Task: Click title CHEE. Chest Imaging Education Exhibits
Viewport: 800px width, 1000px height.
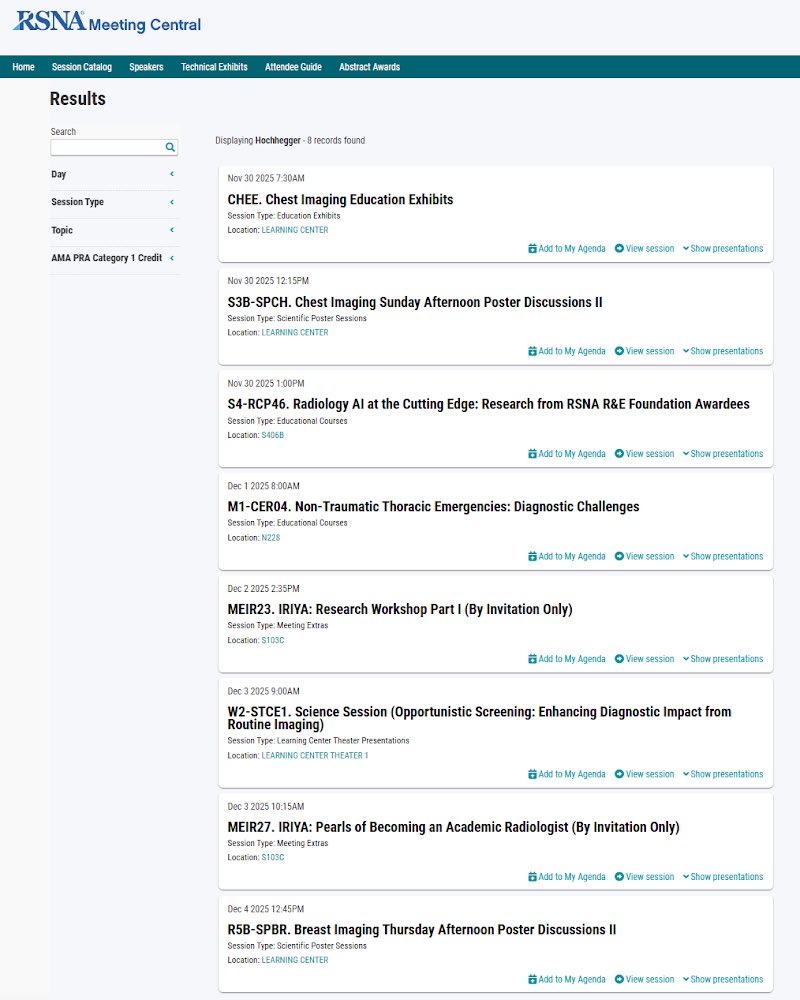Action: 340,200
